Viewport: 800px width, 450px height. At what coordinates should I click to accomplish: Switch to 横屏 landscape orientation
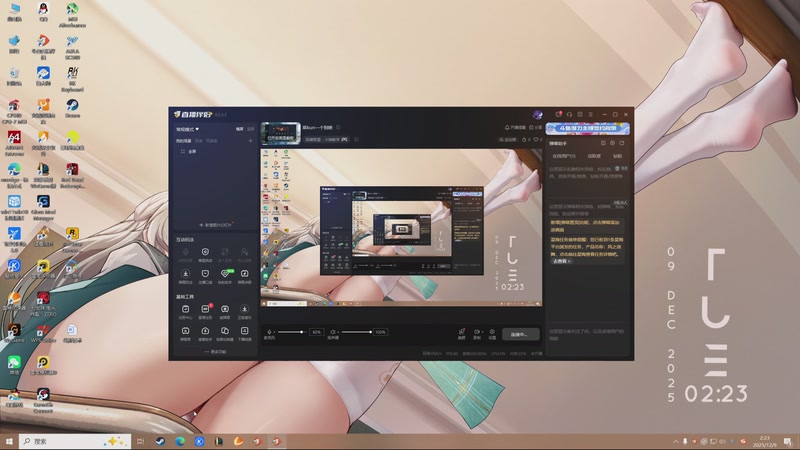(x=239, y=129)
